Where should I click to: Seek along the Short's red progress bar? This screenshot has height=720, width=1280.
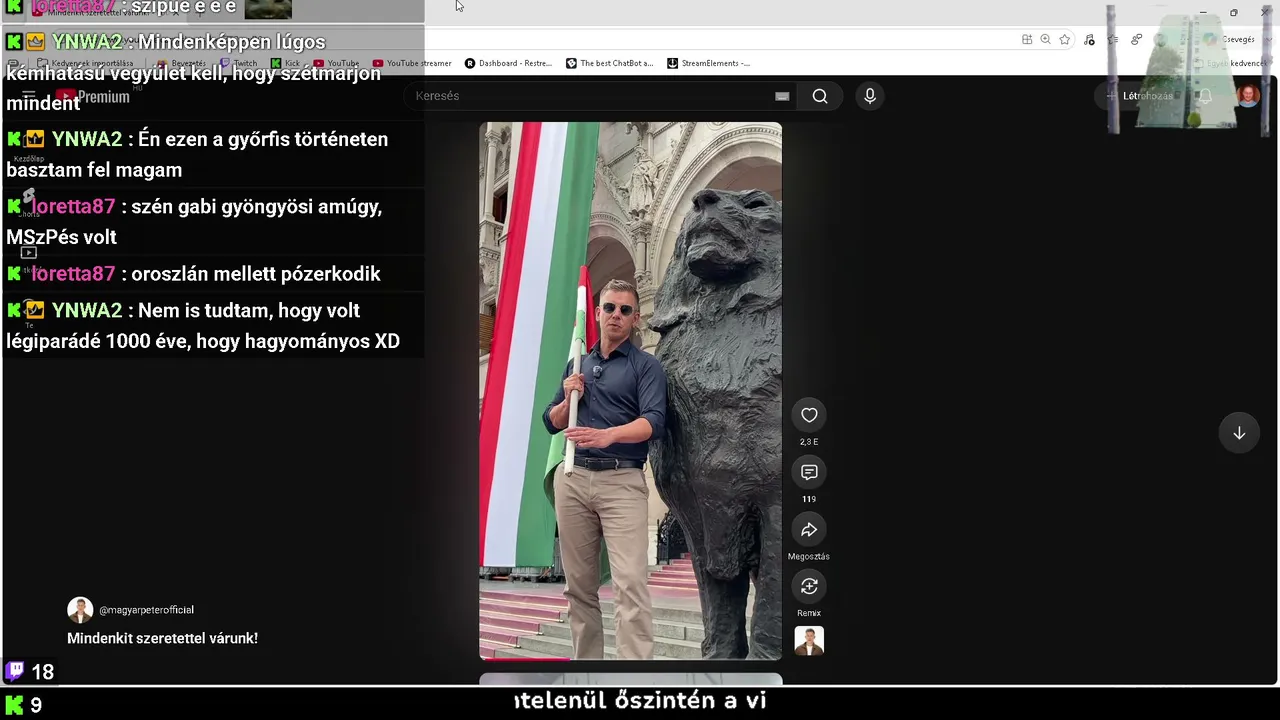(630, 658)
